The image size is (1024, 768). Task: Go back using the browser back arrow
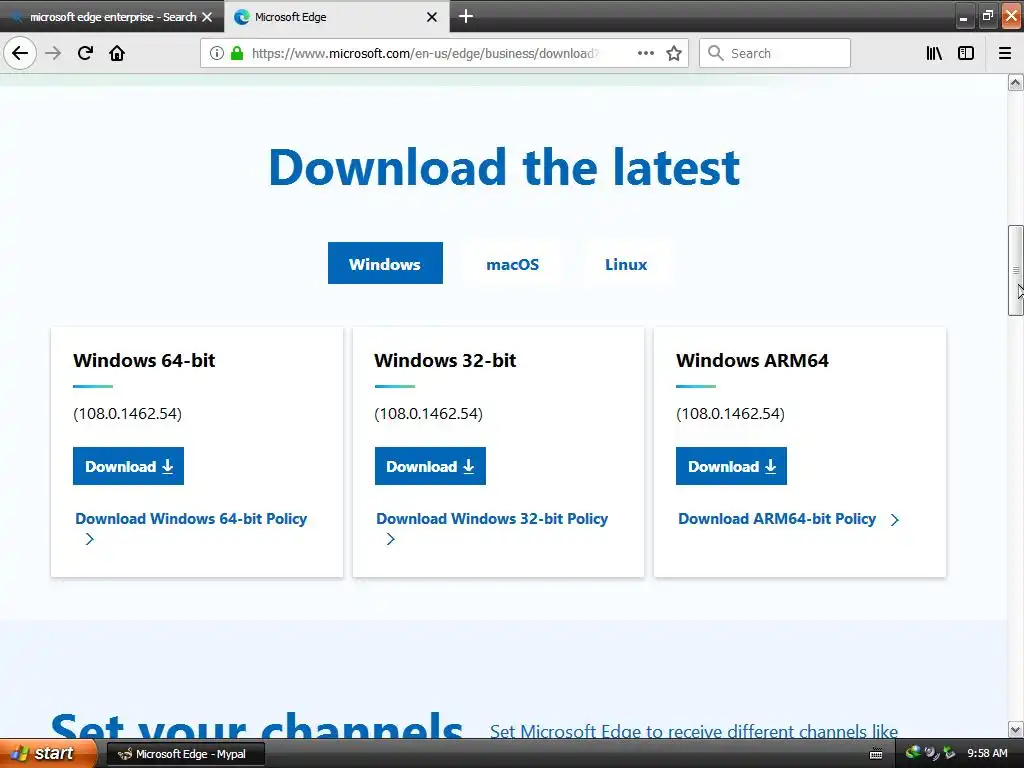pos(20,54)
